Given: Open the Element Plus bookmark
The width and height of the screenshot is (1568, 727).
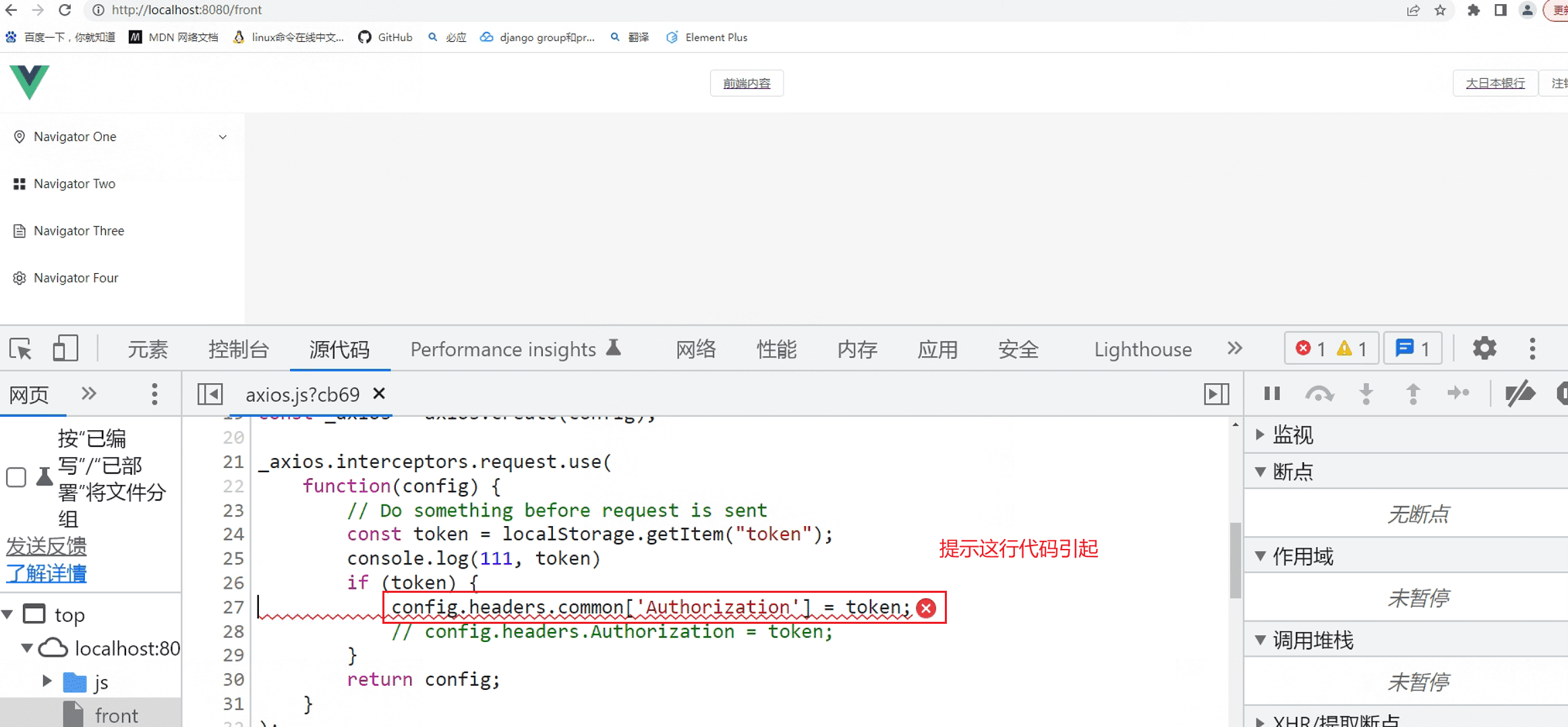Looking at the screenshot, I should coord(706,37).
